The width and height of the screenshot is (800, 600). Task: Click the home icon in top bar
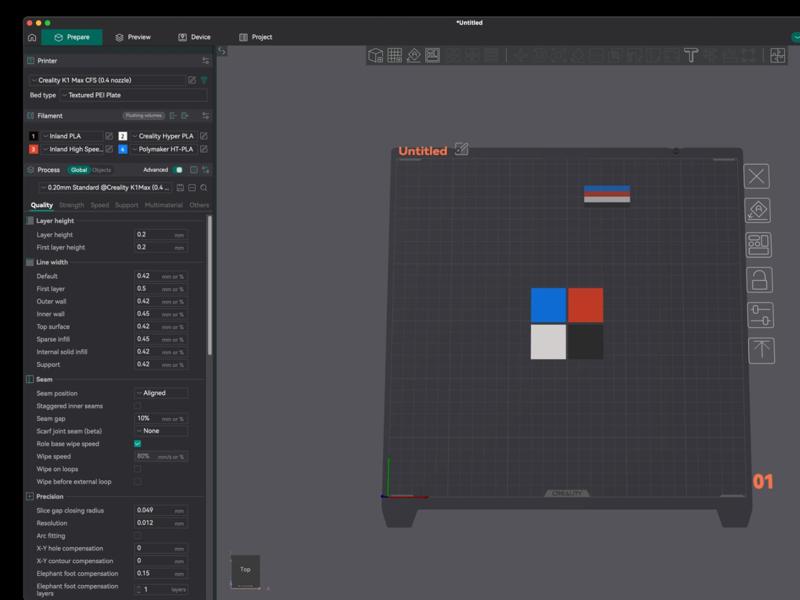[x=32, y=37]
